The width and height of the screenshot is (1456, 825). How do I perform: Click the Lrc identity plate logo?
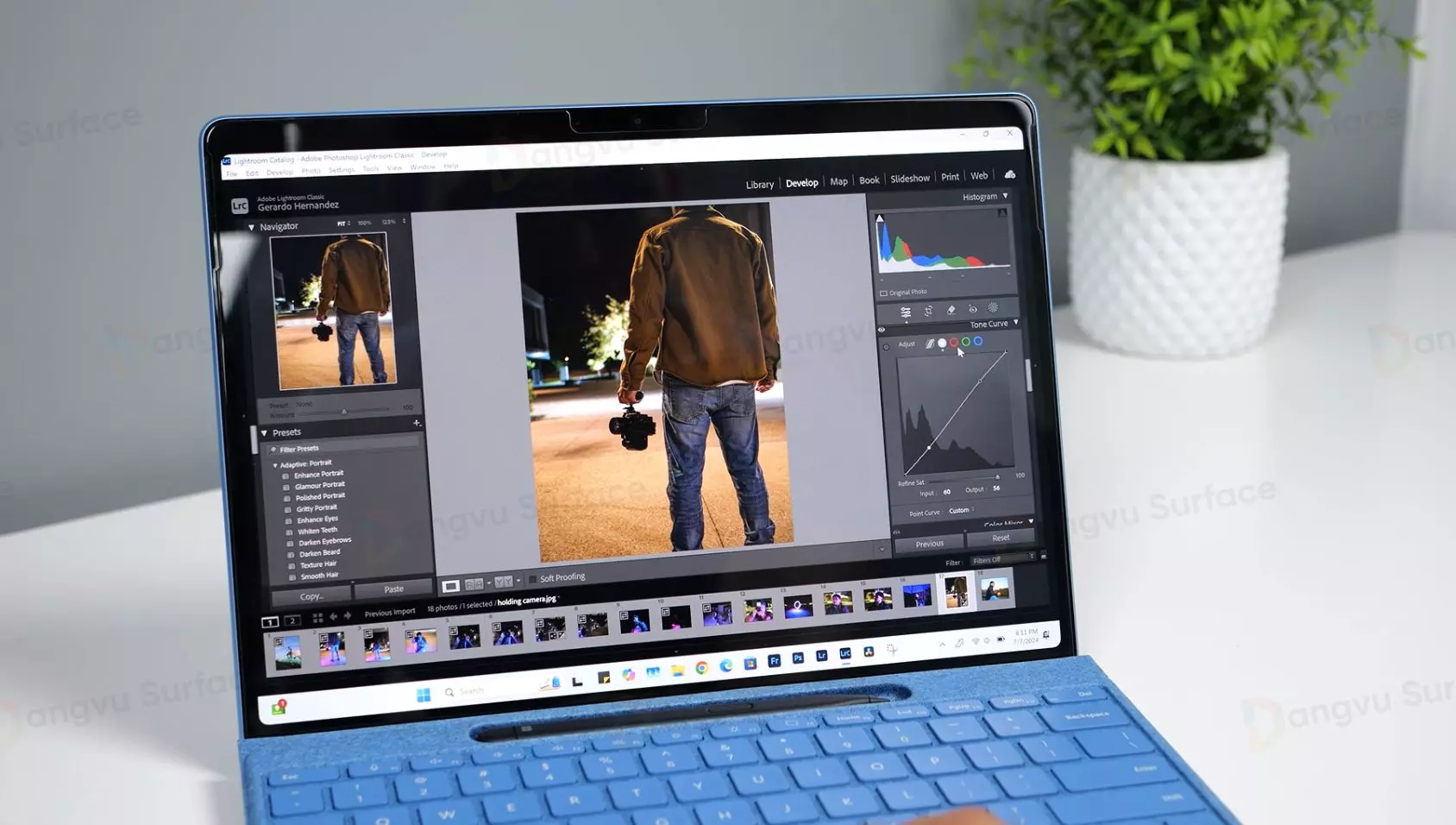click(x=240, y=205)
